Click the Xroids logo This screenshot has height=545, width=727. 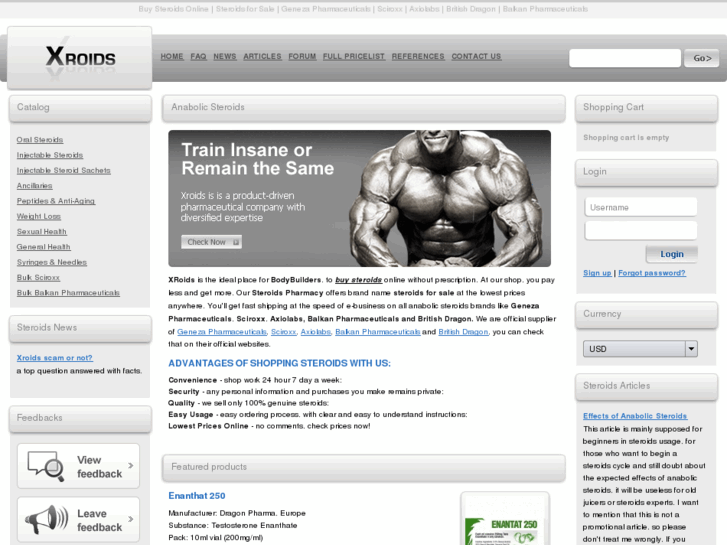coord(80,57)
